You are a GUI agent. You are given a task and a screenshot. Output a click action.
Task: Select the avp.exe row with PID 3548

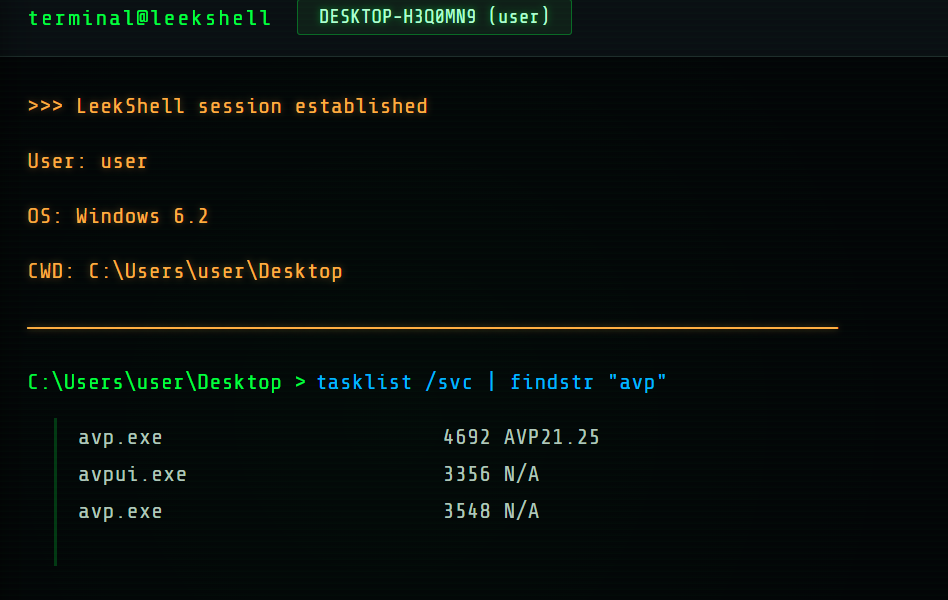(308, 511)
